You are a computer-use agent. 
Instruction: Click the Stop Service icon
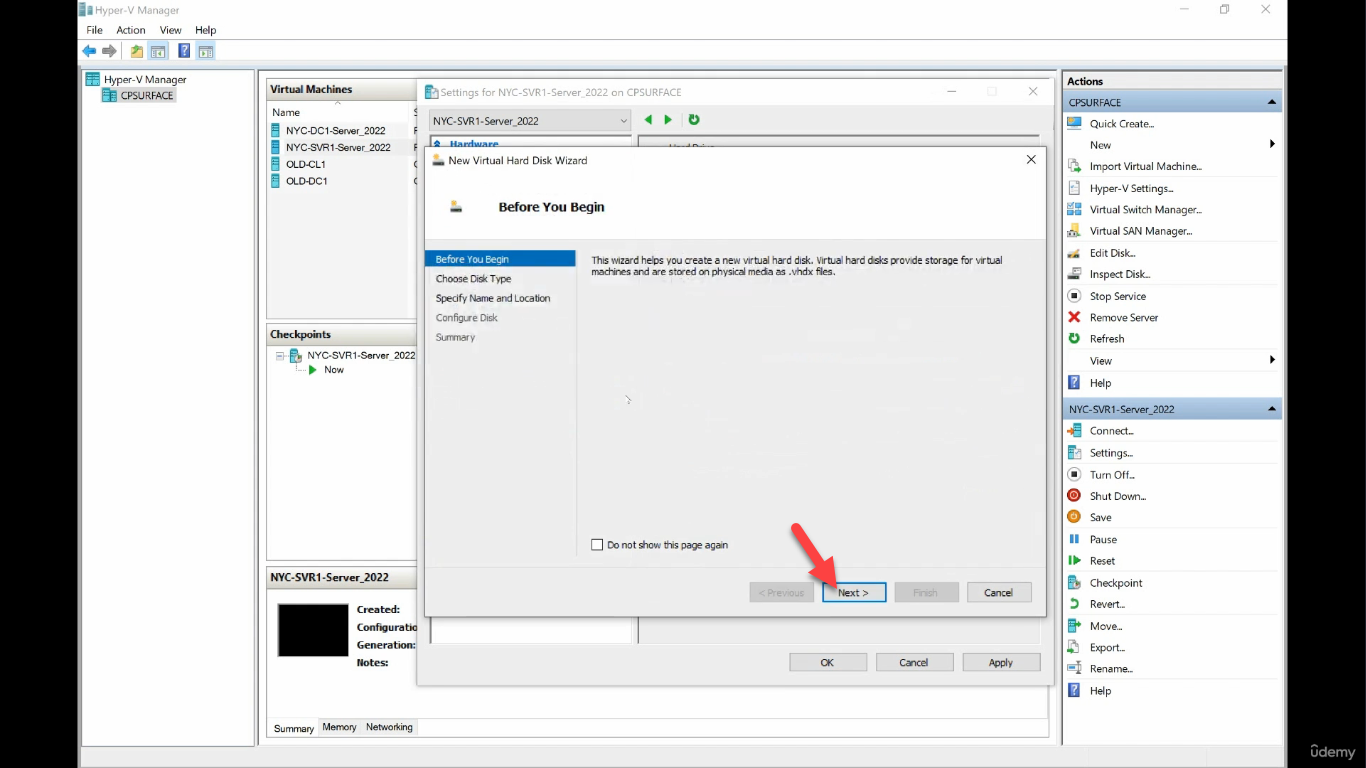point(1074,296)
